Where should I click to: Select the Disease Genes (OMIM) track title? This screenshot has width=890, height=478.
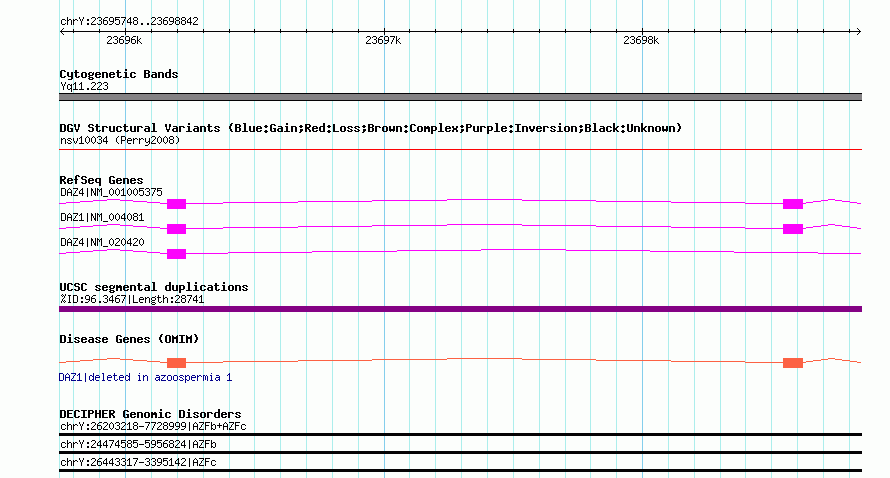point(129,339)
